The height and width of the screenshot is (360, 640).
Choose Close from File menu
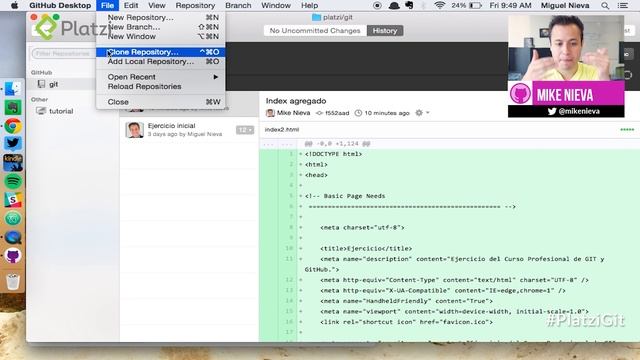pos(160,102)
